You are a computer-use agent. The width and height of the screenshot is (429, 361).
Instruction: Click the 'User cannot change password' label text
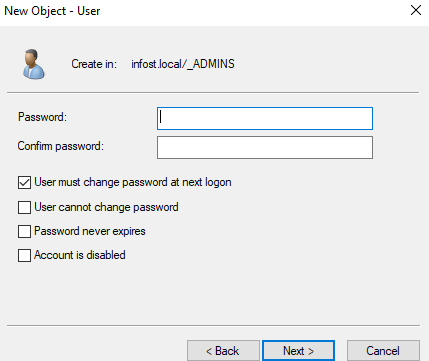tap(106, 207)
